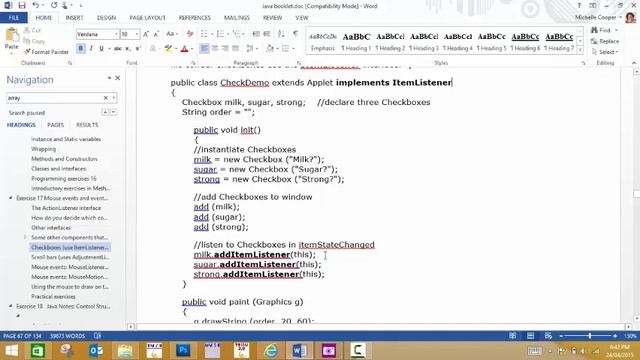Open Photoshop from the Windows taskbar
640x360 pixels.
[183, 350]
